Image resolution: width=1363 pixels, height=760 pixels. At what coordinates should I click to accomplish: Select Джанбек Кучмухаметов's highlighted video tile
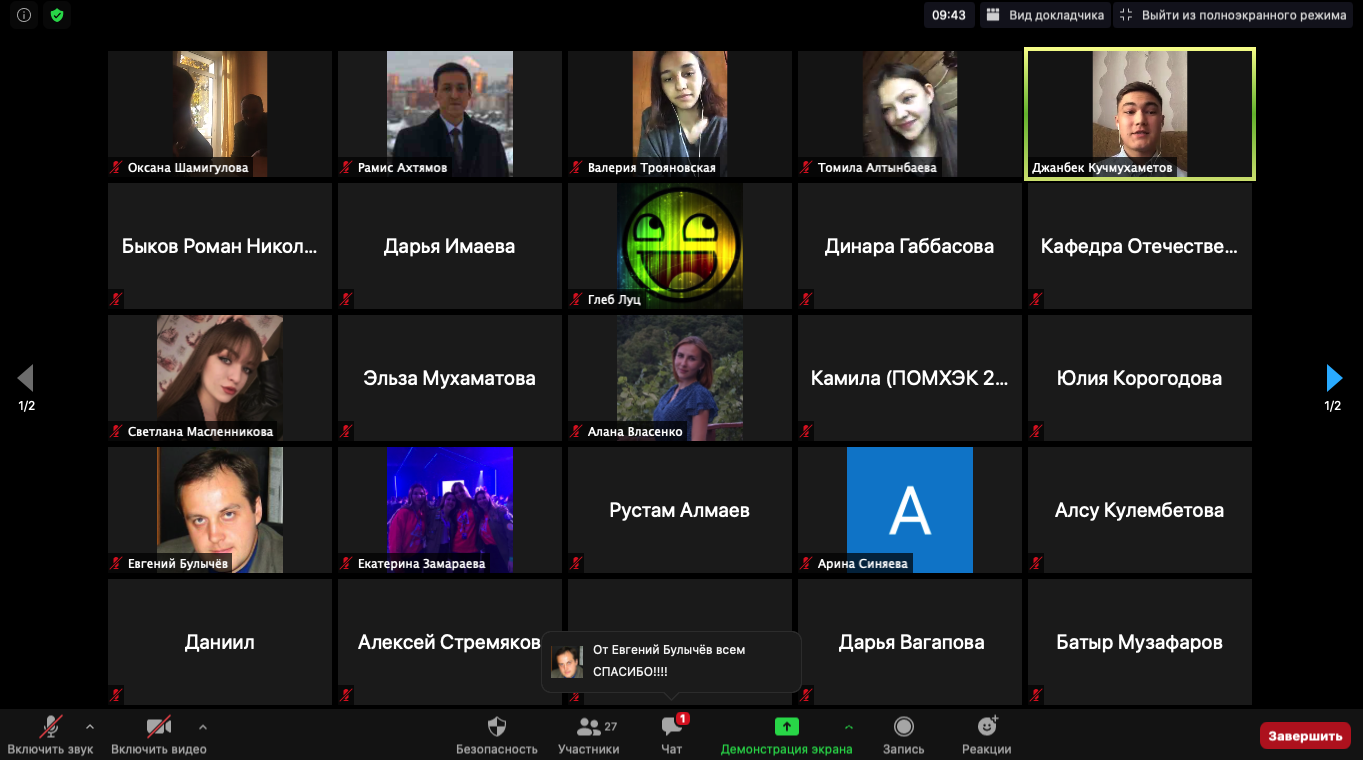pyautogui.click(x=1139, y=114)
